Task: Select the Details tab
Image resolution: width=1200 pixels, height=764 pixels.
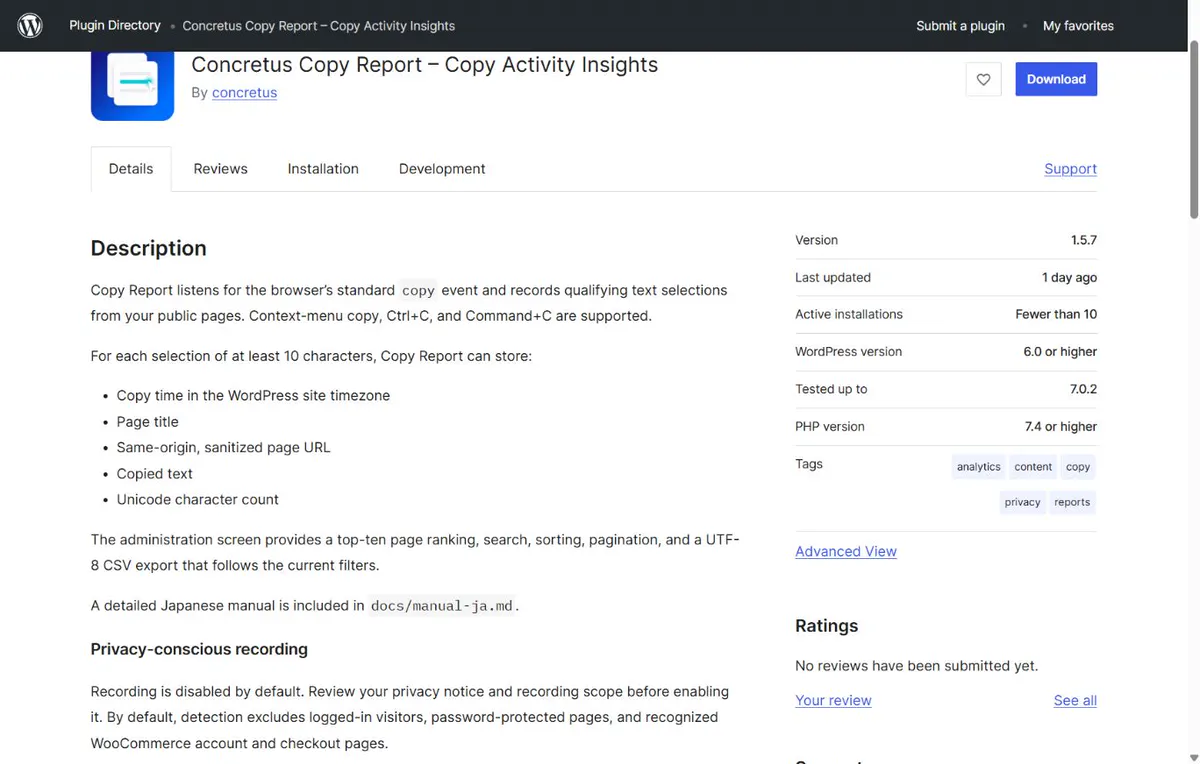Action: pos(131,169)
